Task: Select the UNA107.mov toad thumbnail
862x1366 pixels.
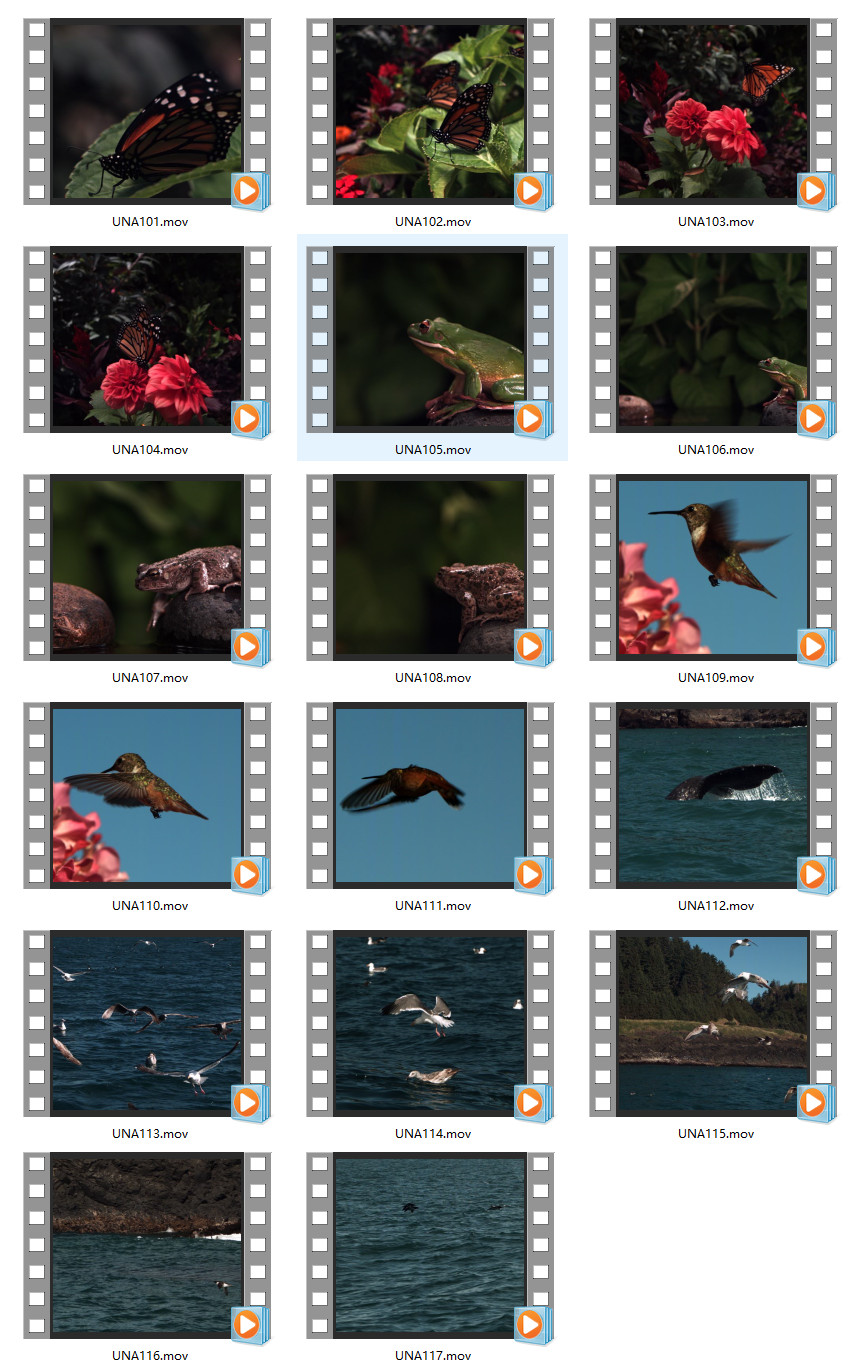Action: (146, 567)
